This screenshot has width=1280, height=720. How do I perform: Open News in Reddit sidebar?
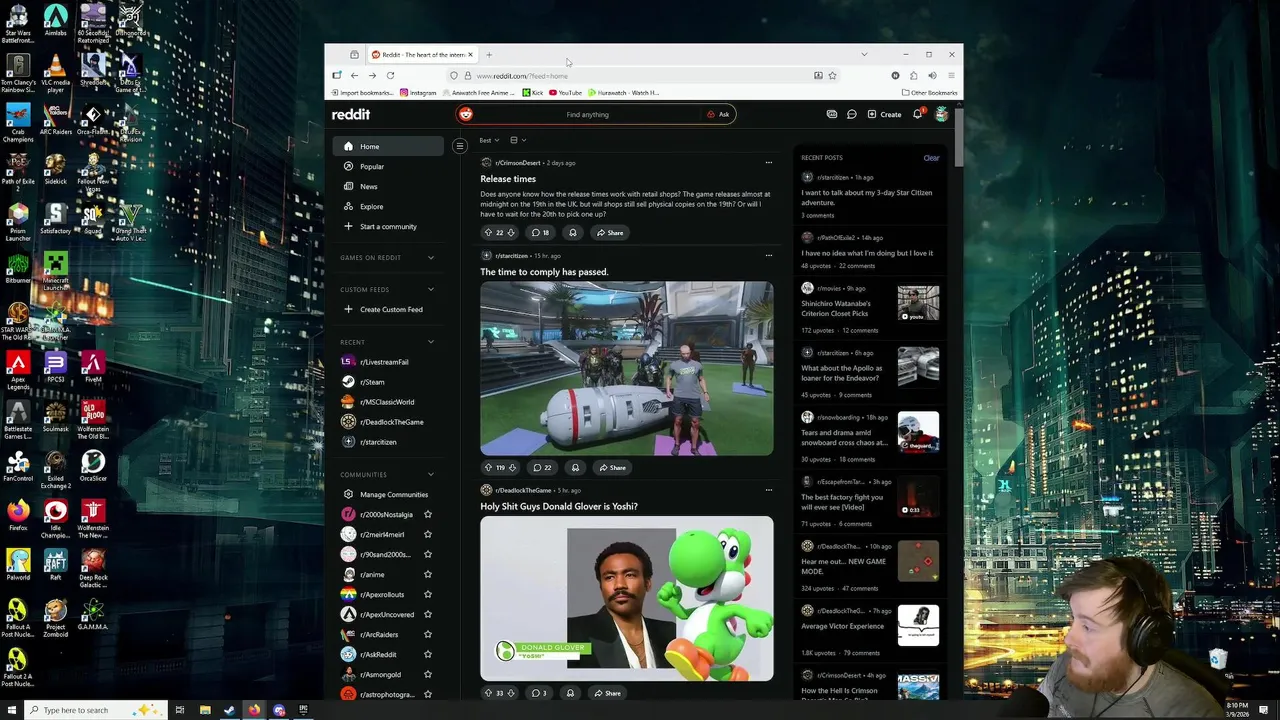coord(388,186)
